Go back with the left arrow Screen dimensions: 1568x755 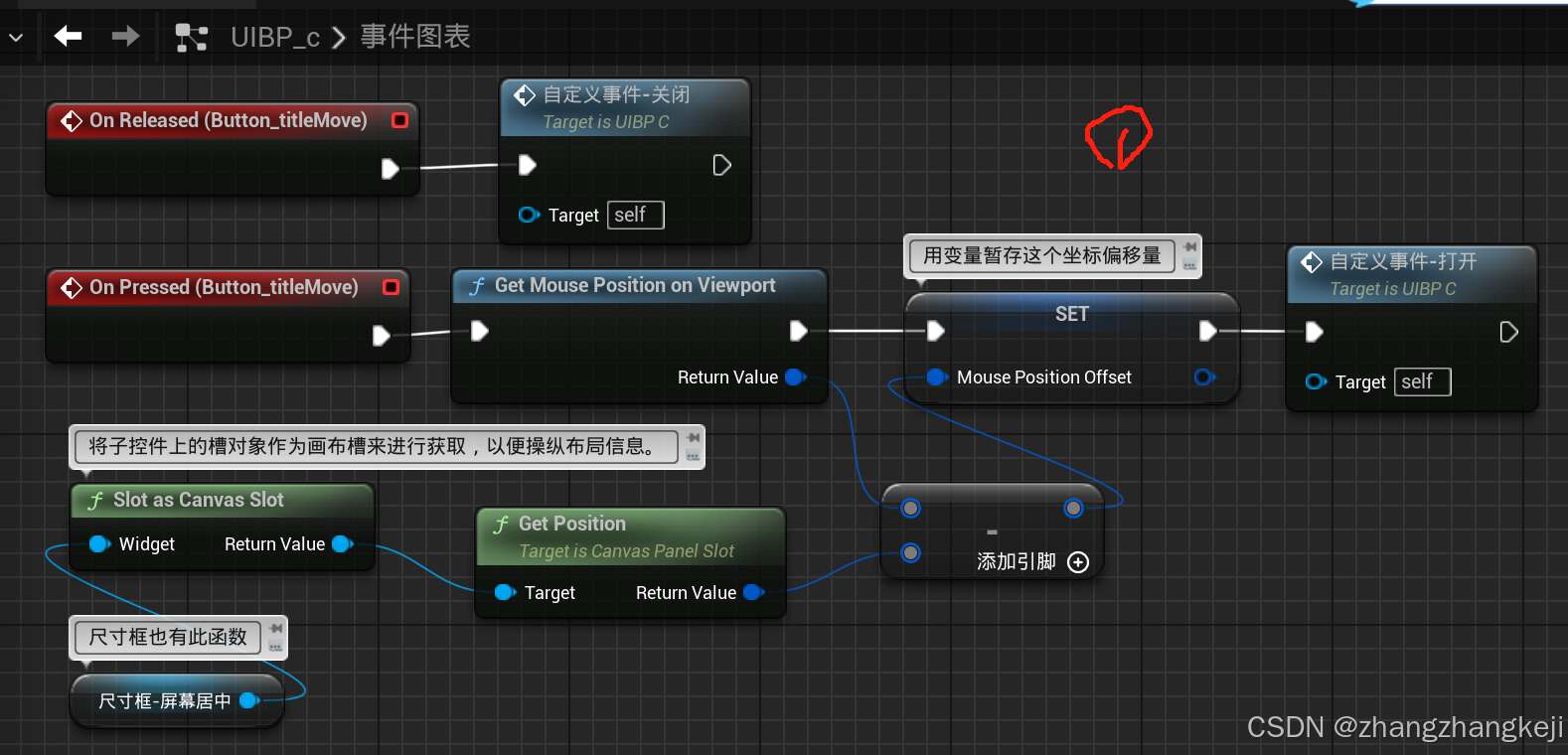pyautogui.click(x=68, y=37)
